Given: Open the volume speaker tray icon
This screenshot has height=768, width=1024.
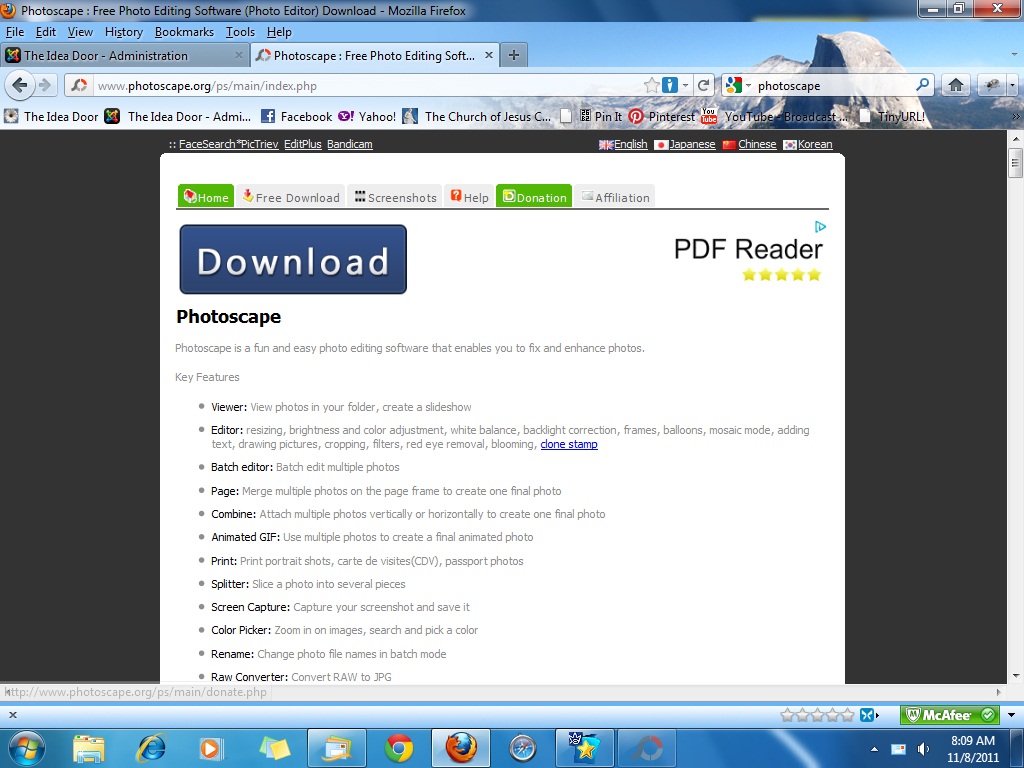Looking at the screenshot, I should click(x=923, y=749).
